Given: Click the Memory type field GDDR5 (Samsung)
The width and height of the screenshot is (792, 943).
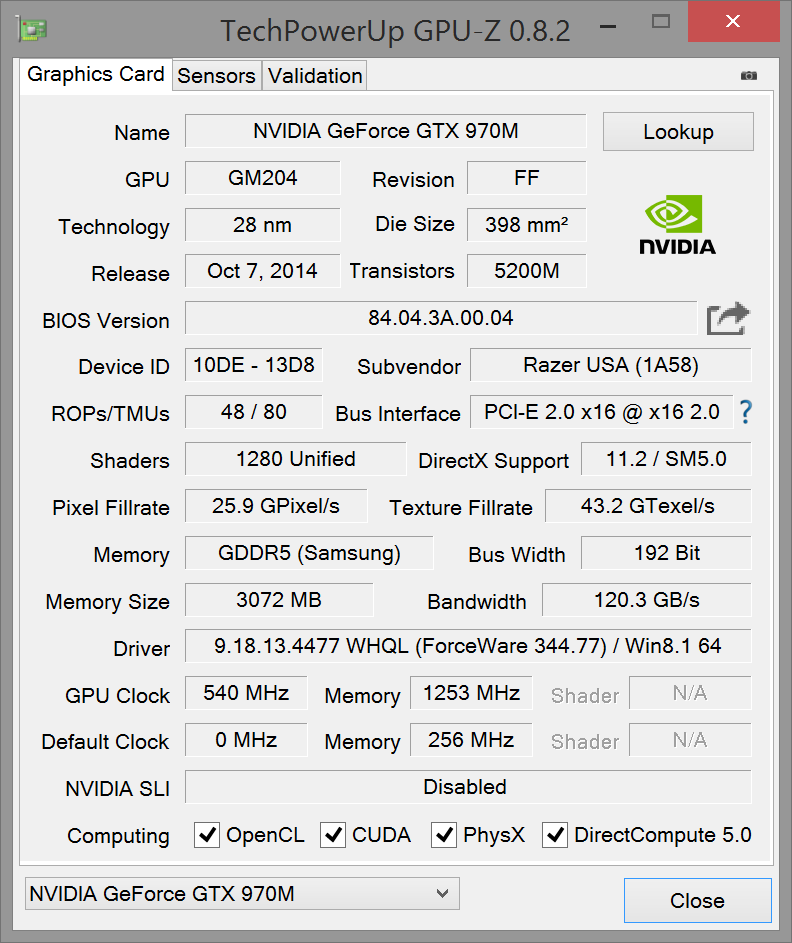Looking at the screenshot, I should [x=309, y=553].
